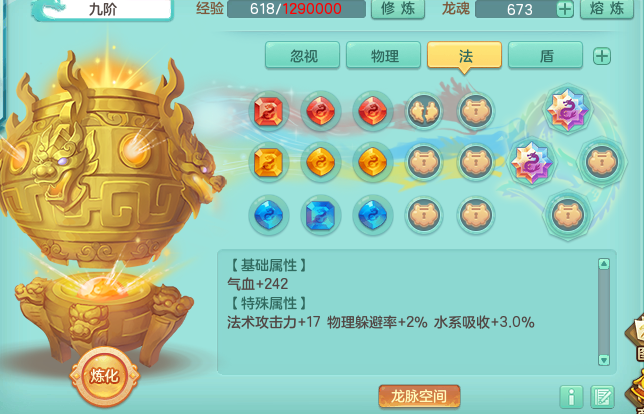Add a new preset tab with plus
The image size is (644, 414).
tap(602, 56)
